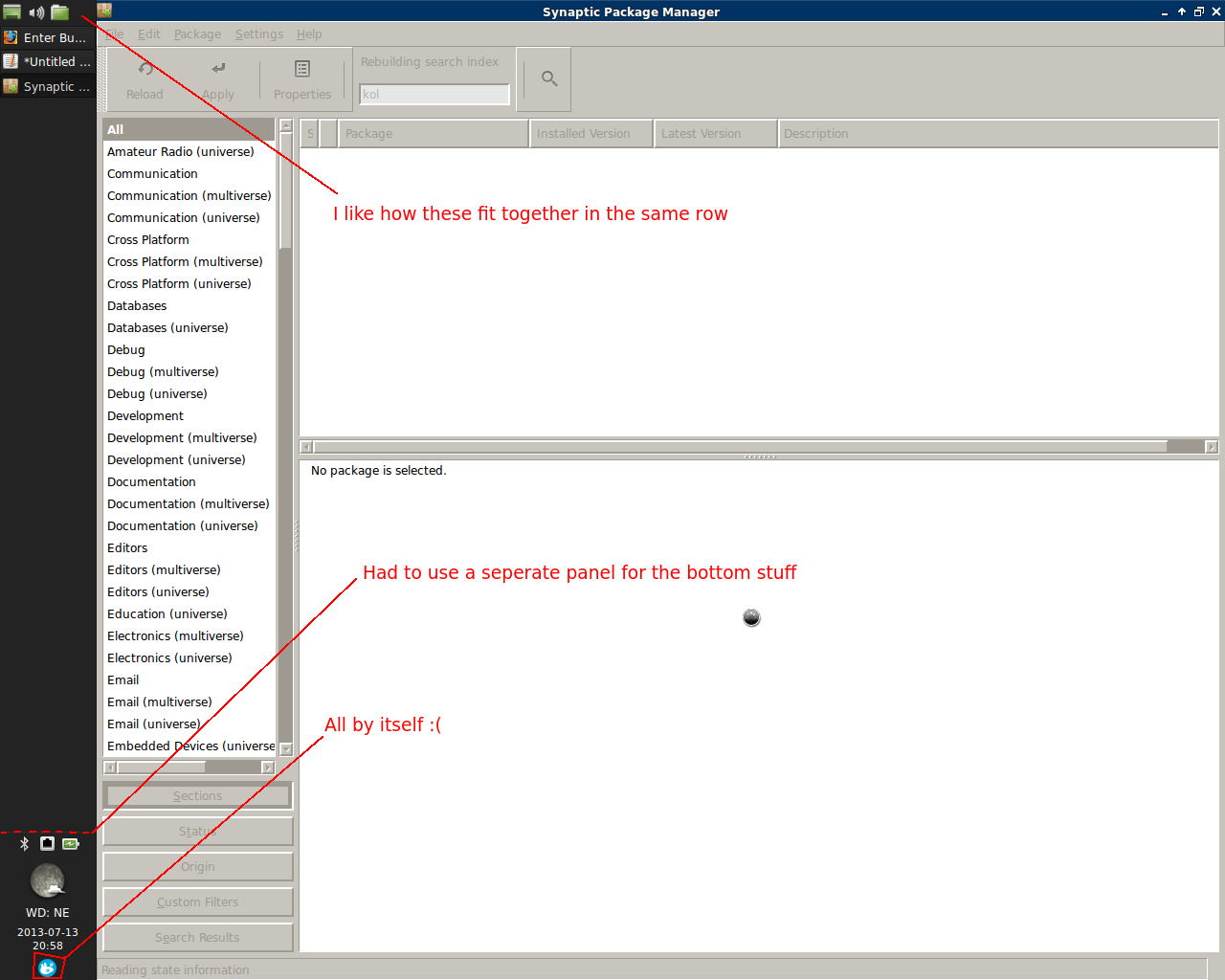
Task: Open the weather moon icon applet
Action: 48,880
